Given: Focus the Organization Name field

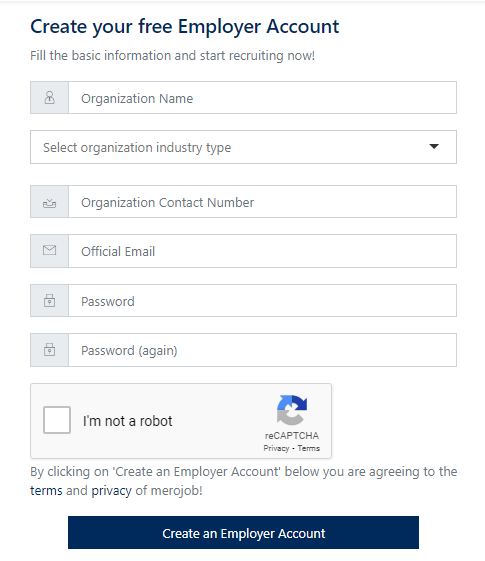Looking at the screenshot, I should tap(262, 98).
